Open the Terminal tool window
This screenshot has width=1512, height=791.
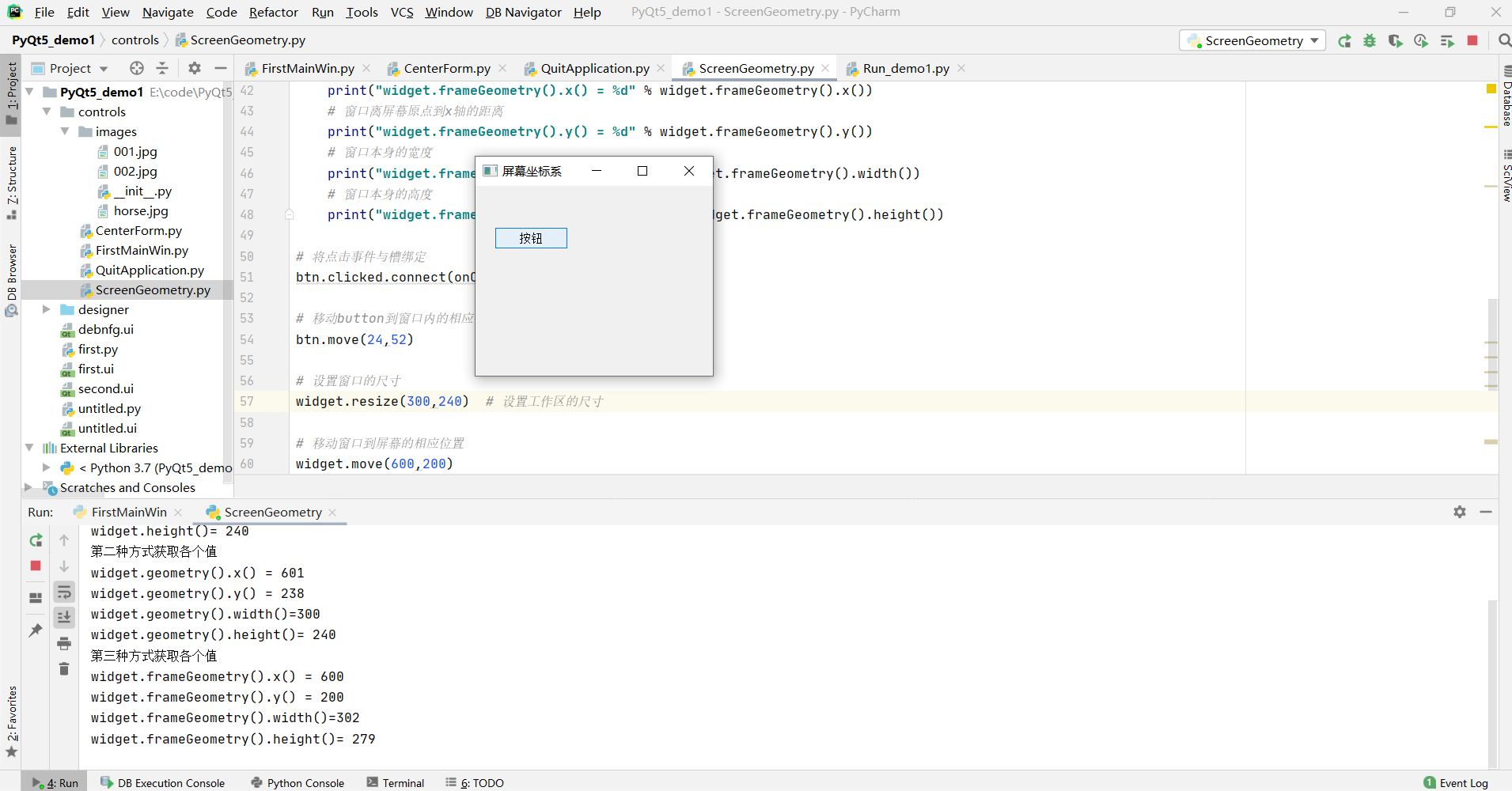pos(396,782)
